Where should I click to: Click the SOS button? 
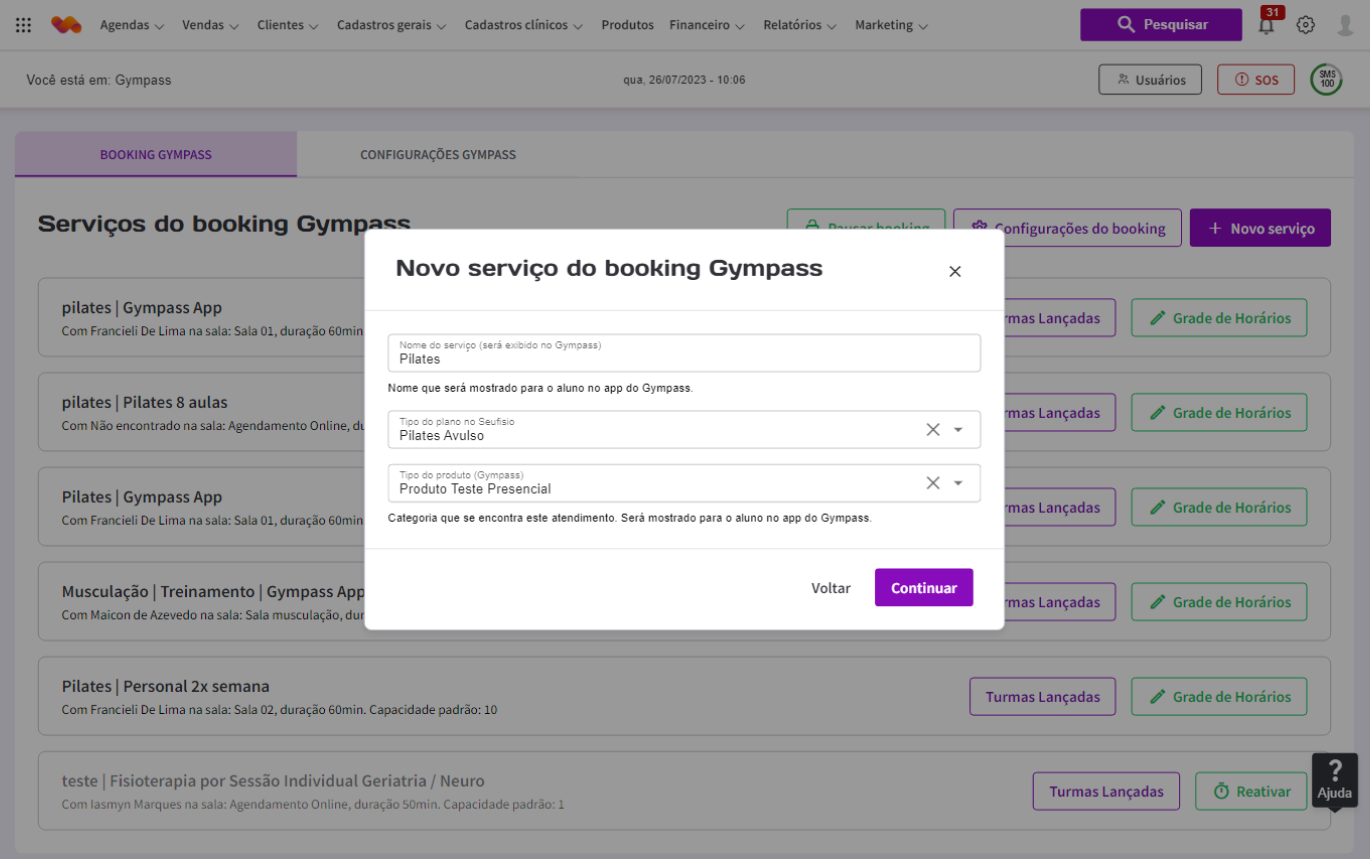1256,80
